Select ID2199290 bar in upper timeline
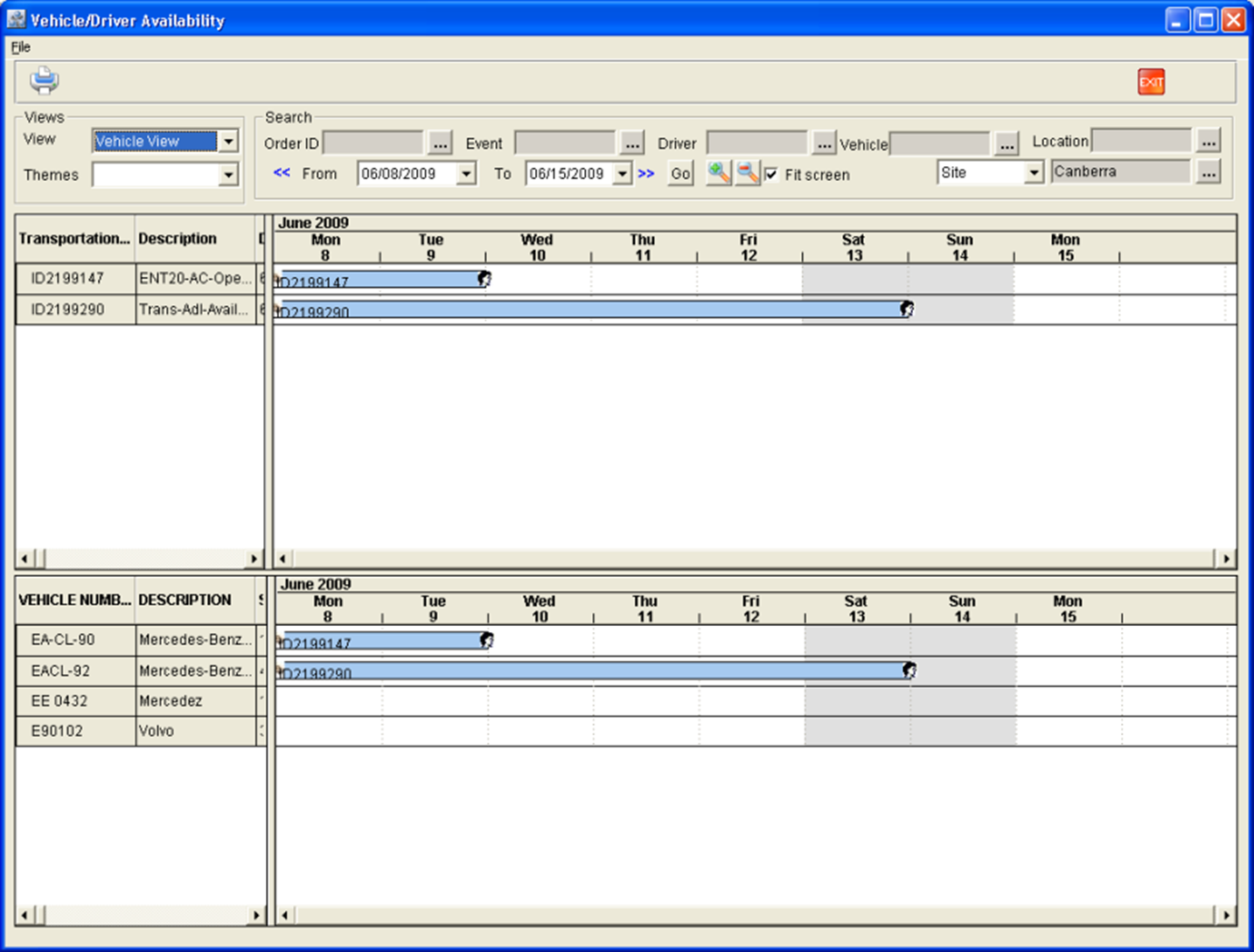1254x952 pixels. click(590, 309)
